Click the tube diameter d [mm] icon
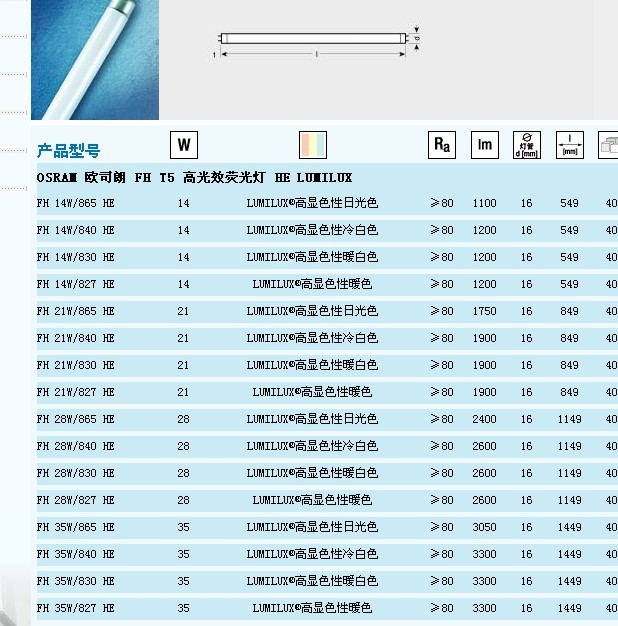This screenshot has width=618, height=626. [x=526, y=144]
